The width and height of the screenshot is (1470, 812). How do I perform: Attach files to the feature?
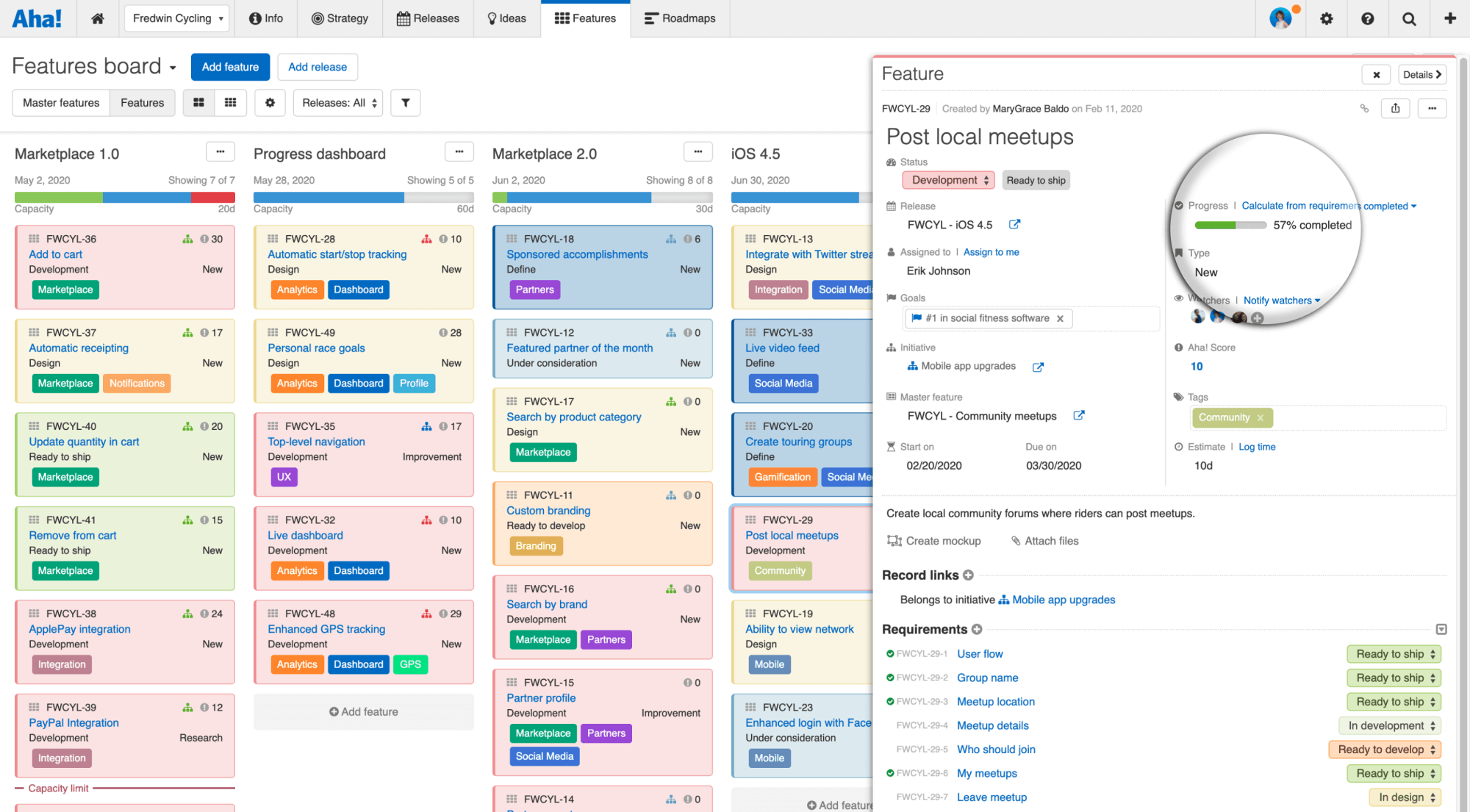tap(1044, 541)
